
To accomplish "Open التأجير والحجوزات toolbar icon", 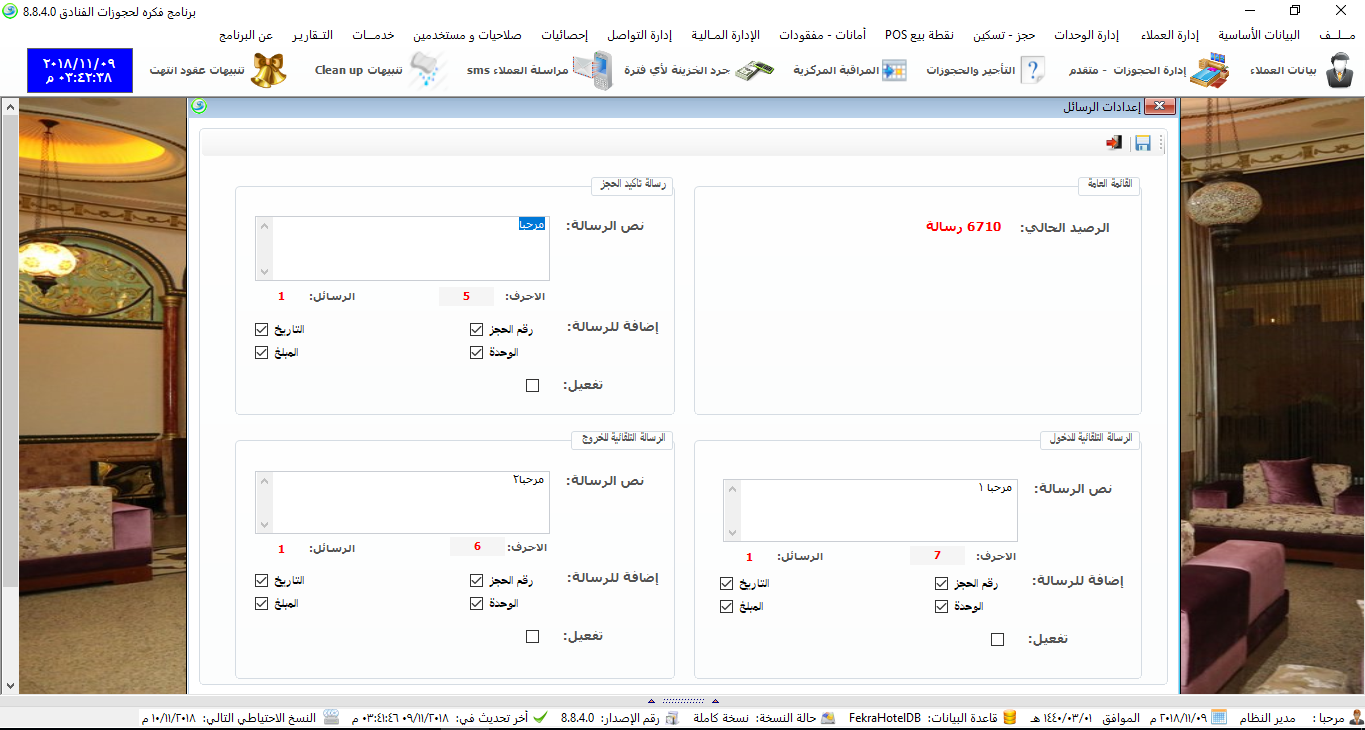I will (x=1030, y=71).
